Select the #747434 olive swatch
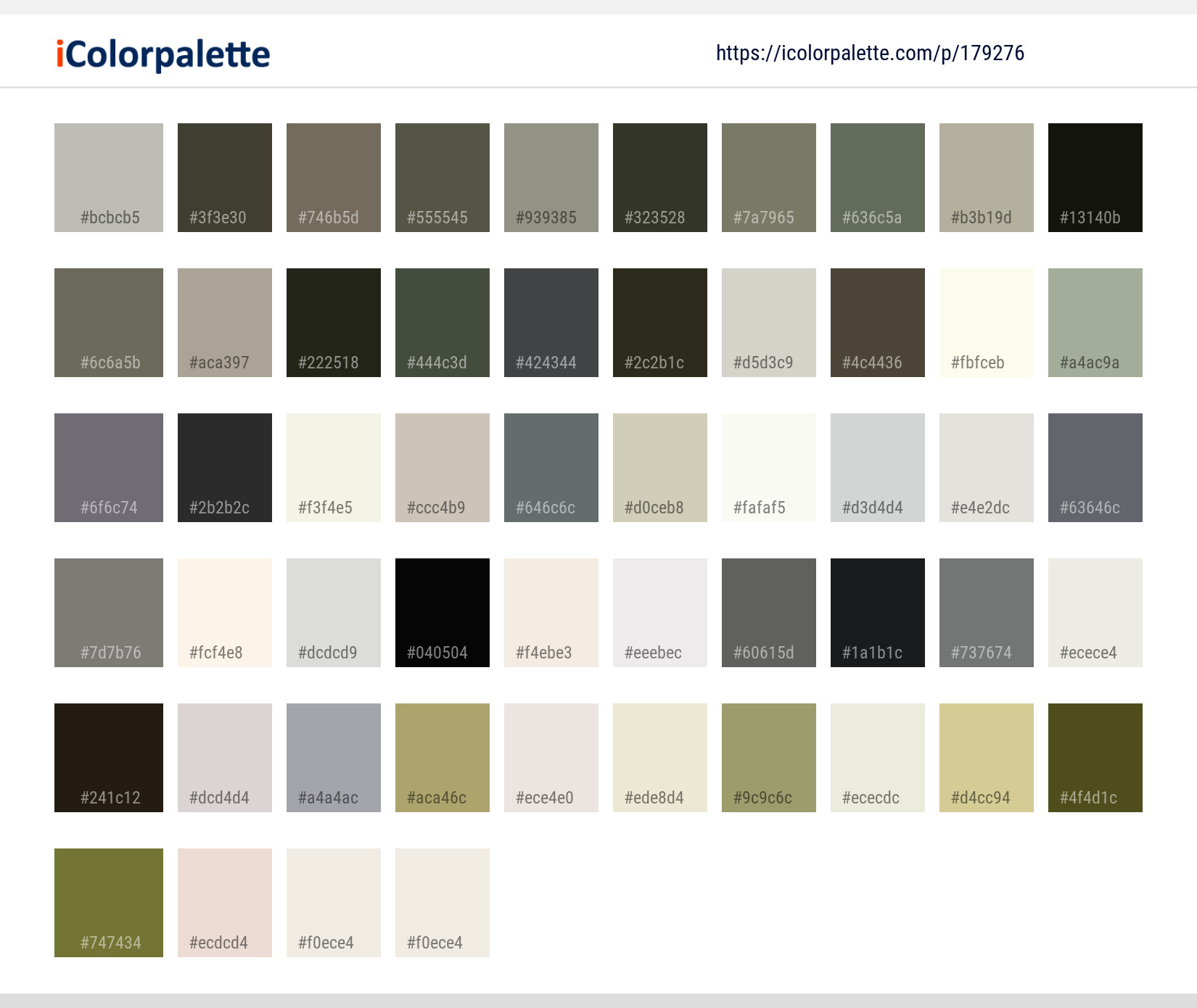The width and height of the screenshot is (1197, 1008). [x=109, y=903]
